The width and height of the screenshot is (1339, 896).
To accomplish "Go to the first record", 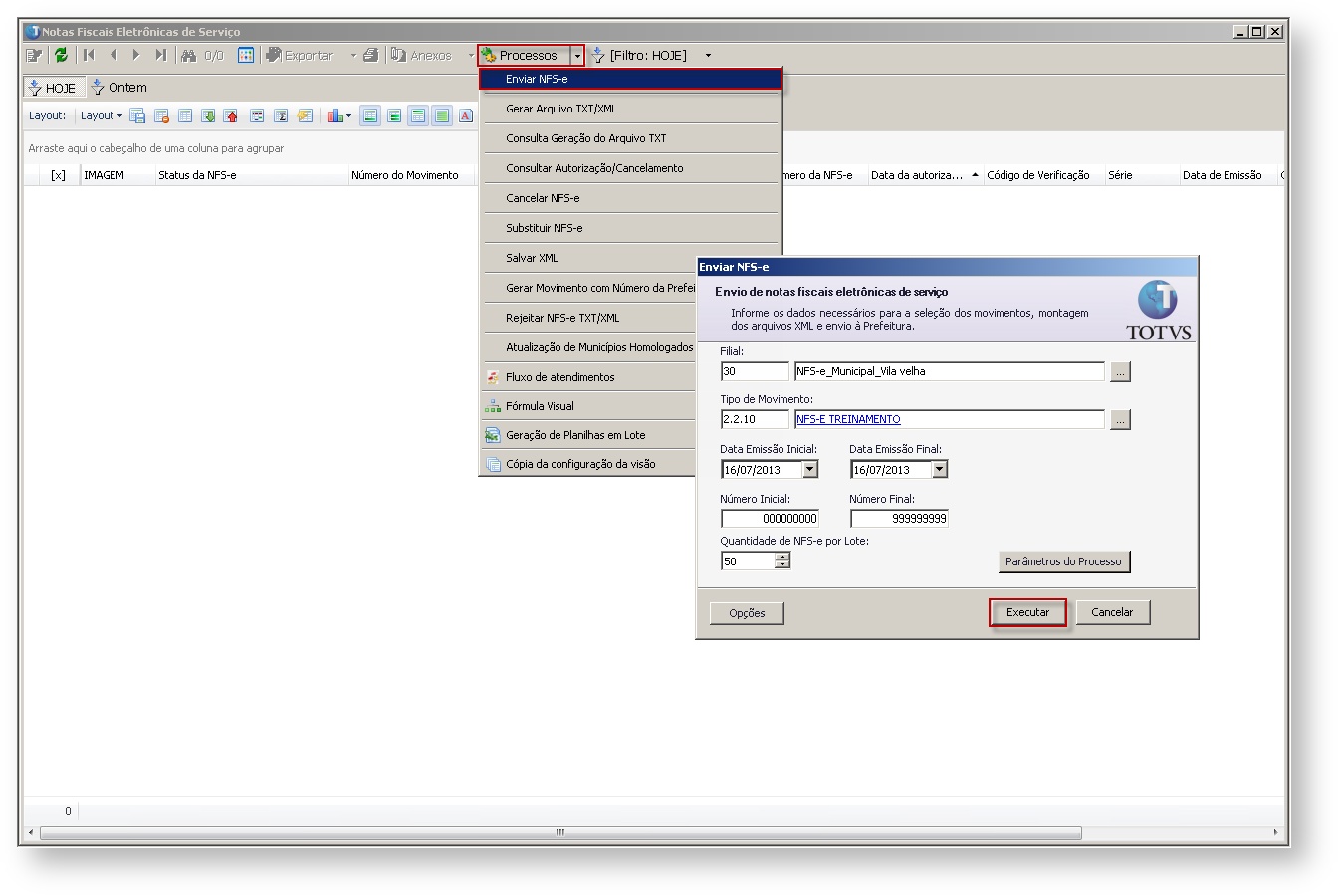I will pyautogui.click(x=90, y=56).
